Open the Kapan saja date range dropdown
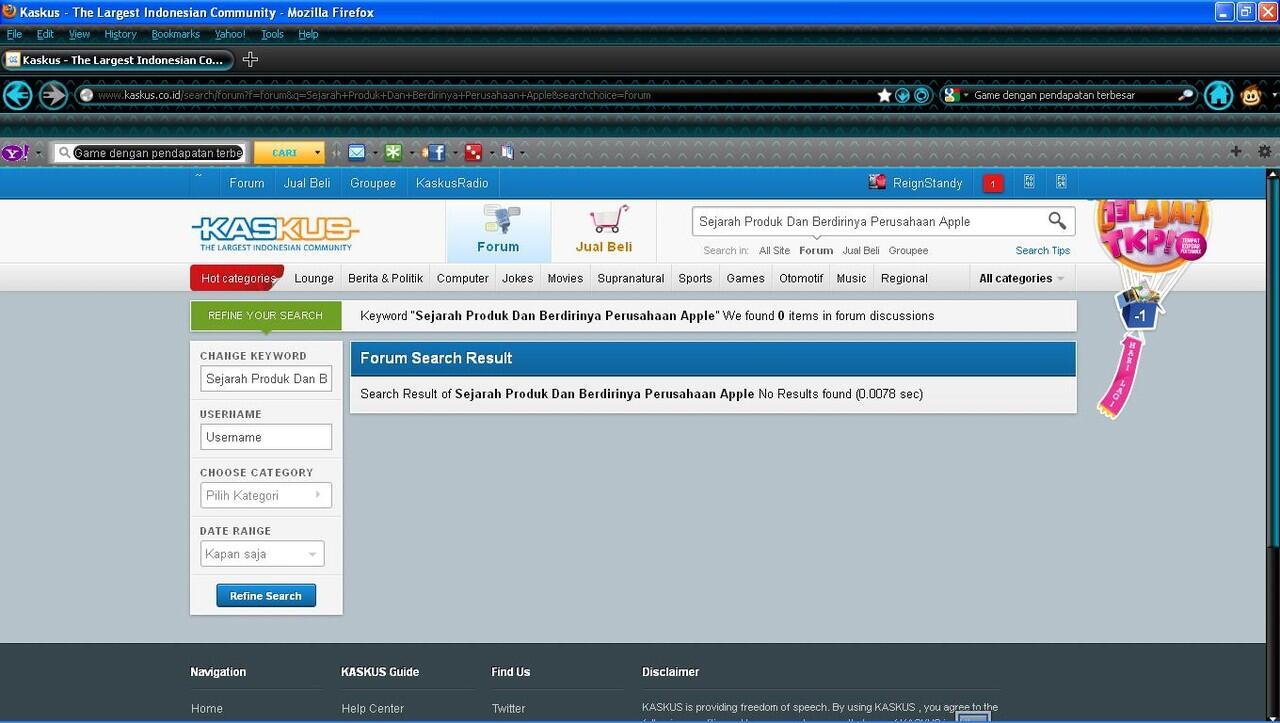This screenshot has width=1280, height=723. click(x=262, y=554)
